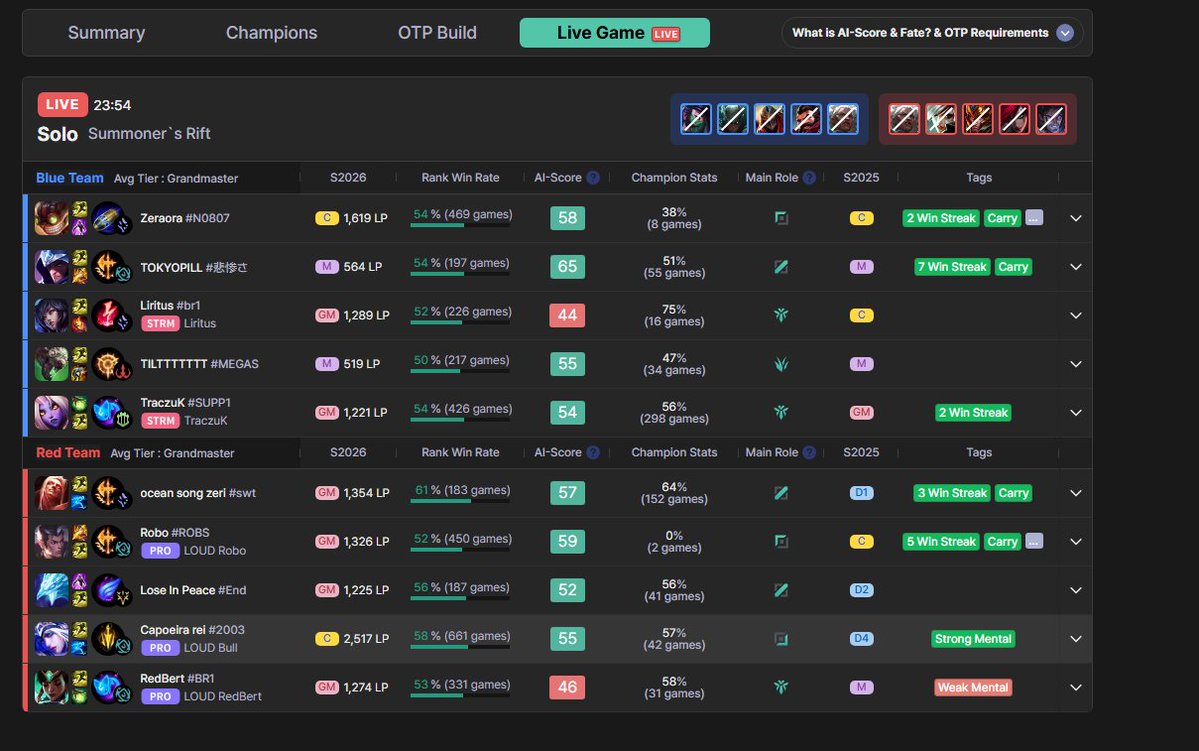
Task: Click ocean song zeri's champion portrait
Action: click(51, 493)
